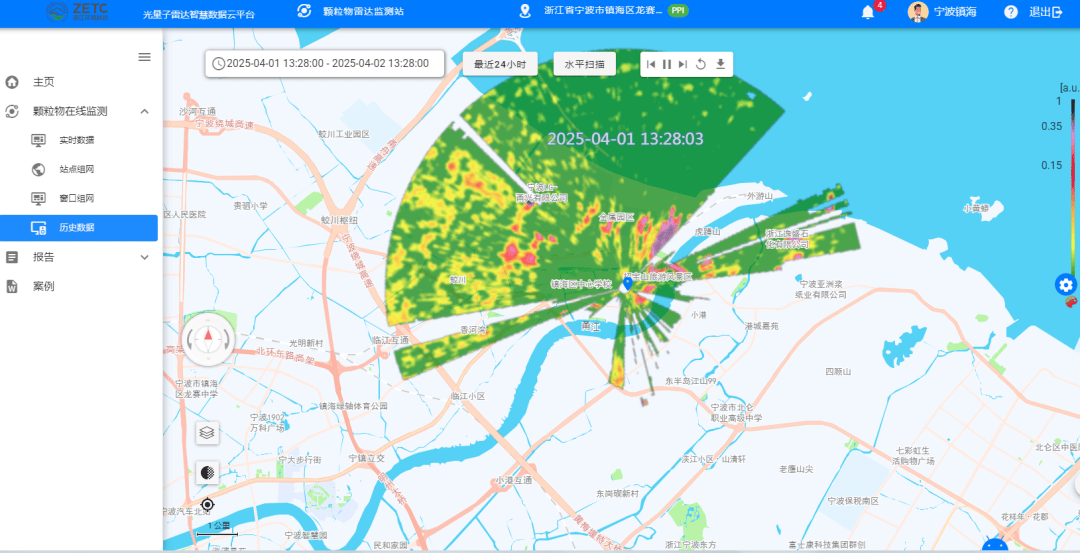Select 实时数据 in the sidebar
Image resolution: width=1080 pixels, height=553 pixels.
click(77, 140)
